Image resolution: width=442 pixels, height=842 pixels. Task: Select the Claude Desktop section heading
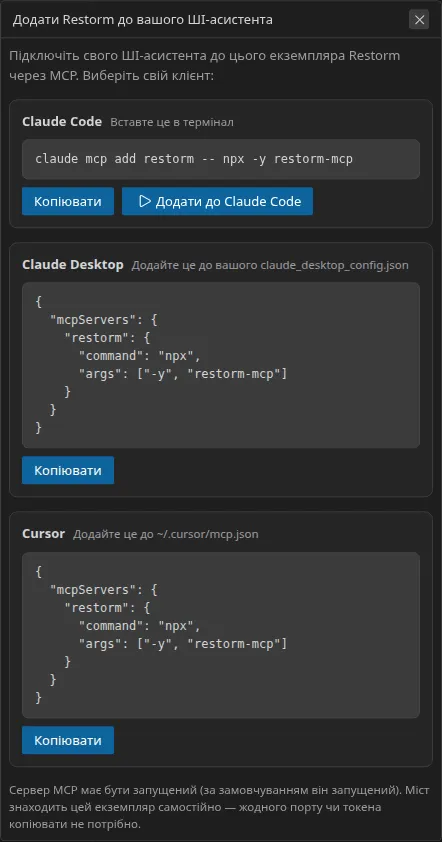click(x=73, y=265)
